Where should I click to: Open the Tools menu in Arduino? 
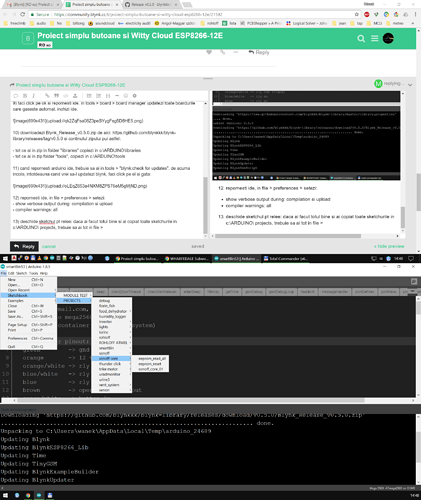click(34, 273)
